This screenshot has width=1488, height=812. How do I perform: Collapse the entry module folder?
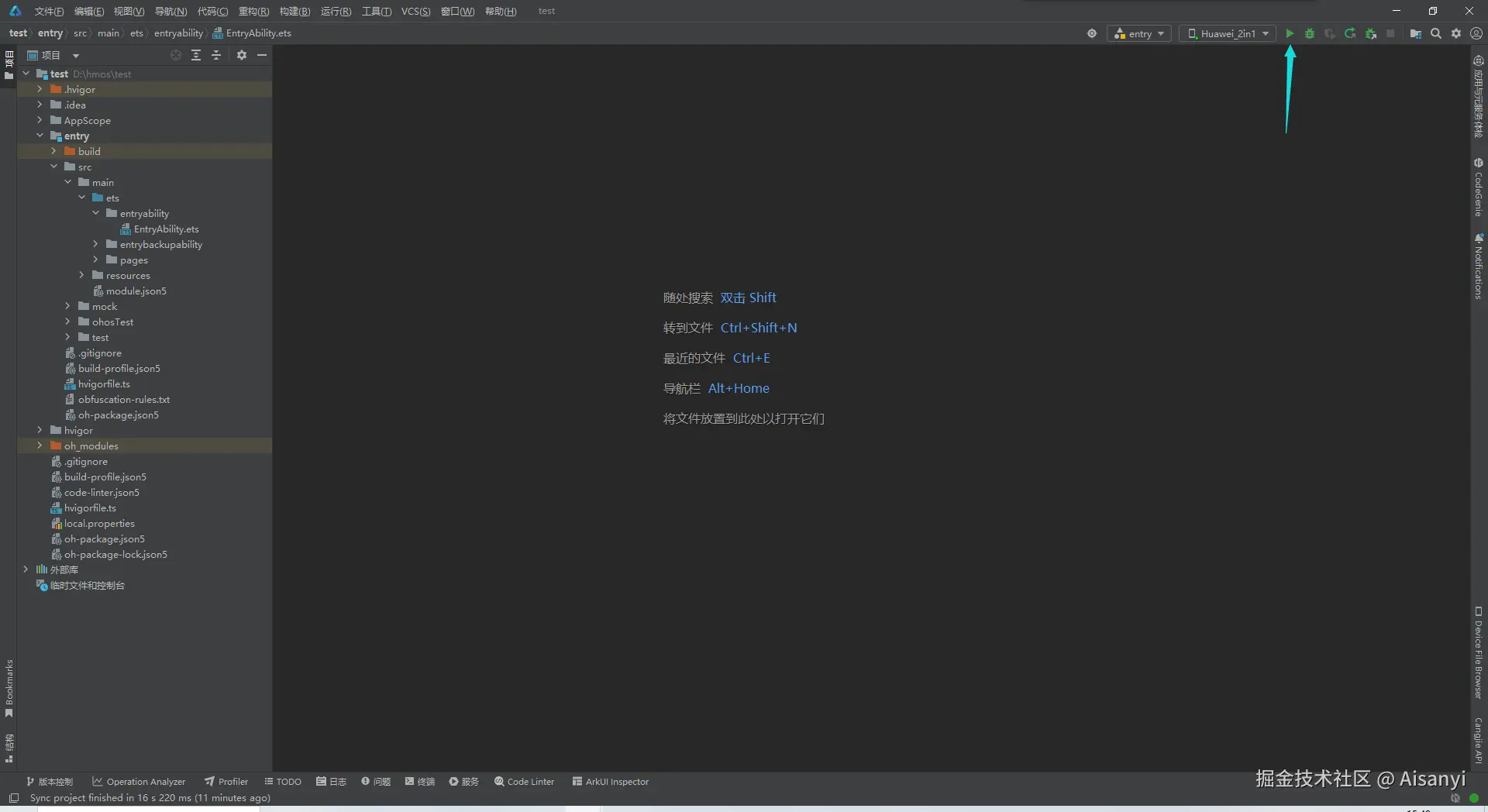coord(40,136)
